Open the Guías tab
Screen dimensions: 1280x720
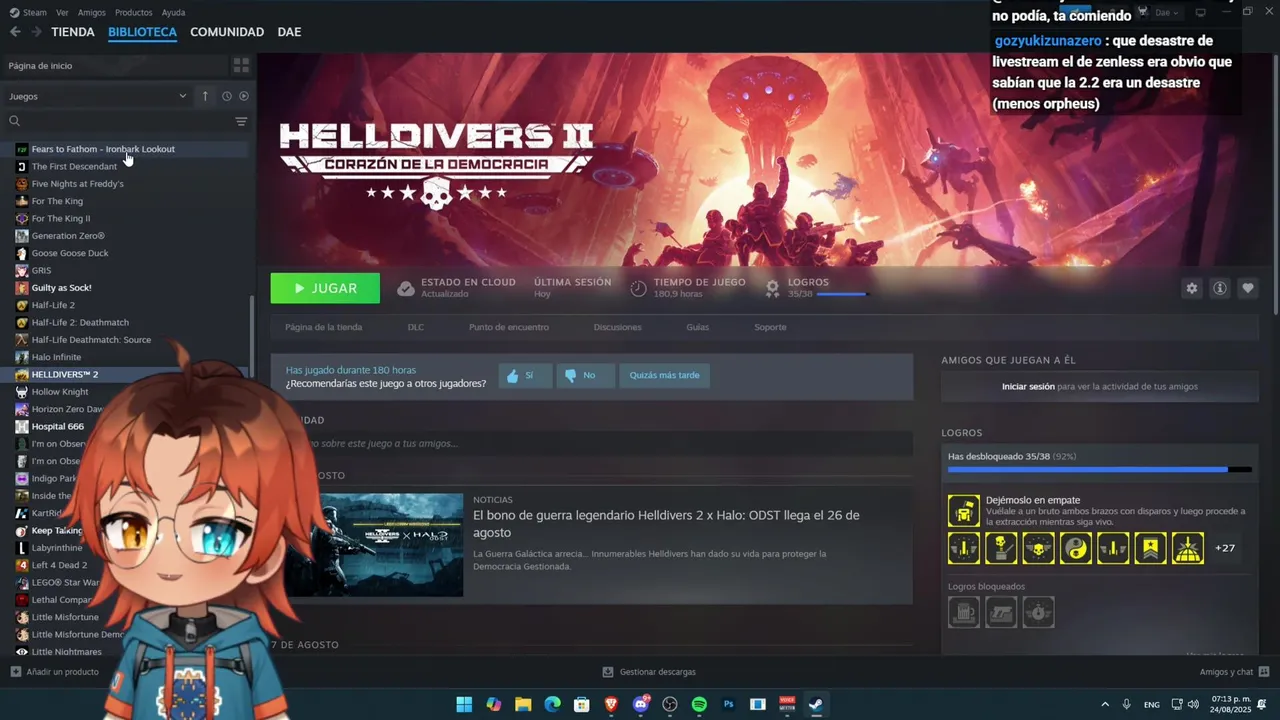(697, 327)
